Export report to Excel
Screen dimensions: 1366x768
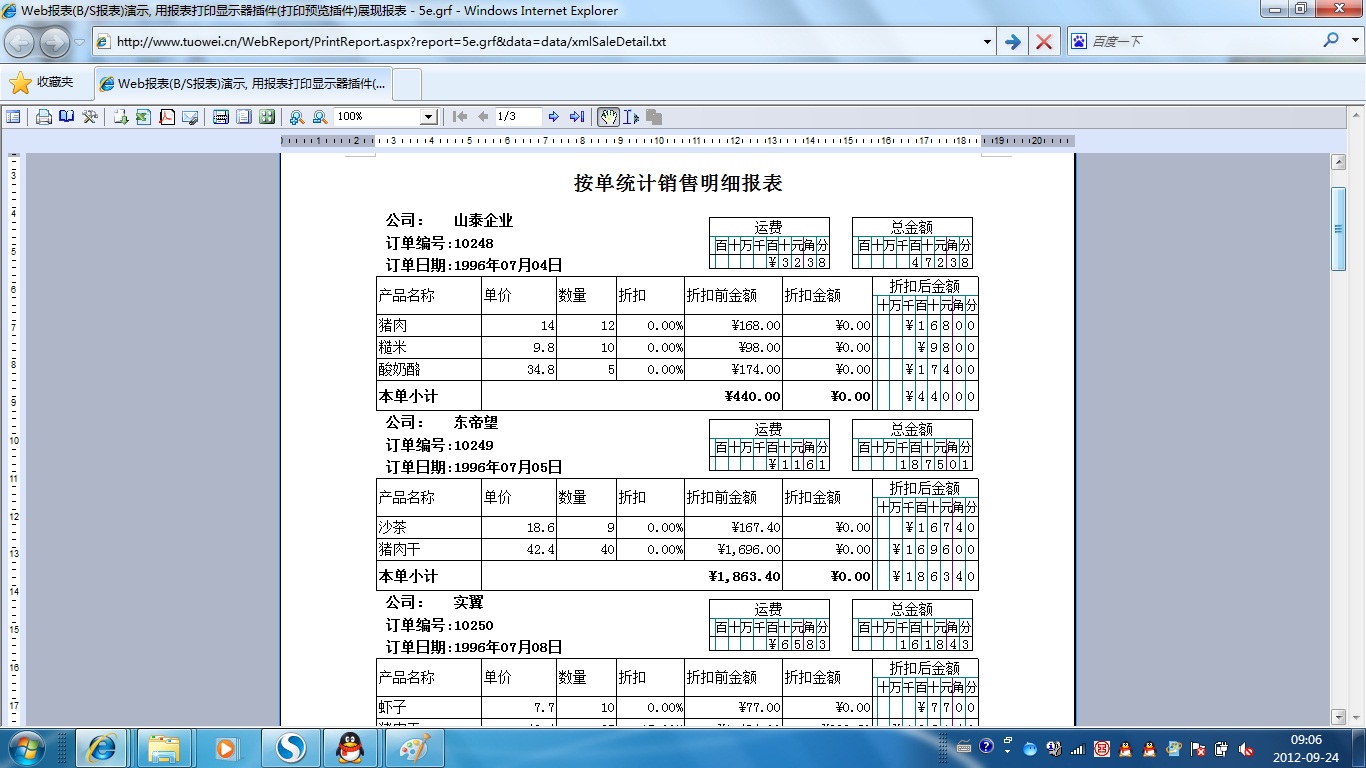coord(143,117)
